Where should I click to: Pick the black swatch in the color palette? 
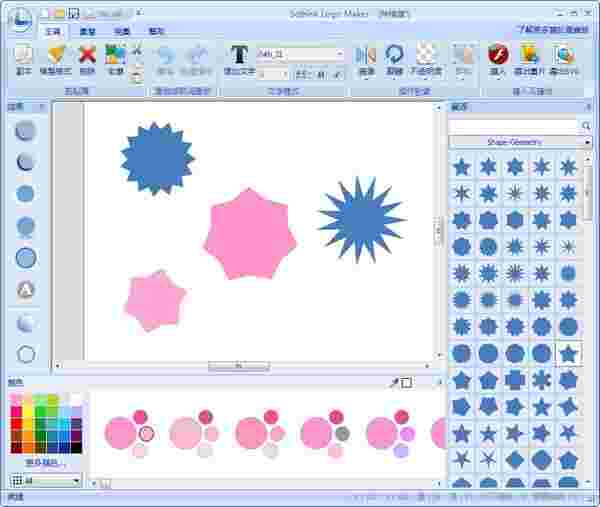[77, 448]
